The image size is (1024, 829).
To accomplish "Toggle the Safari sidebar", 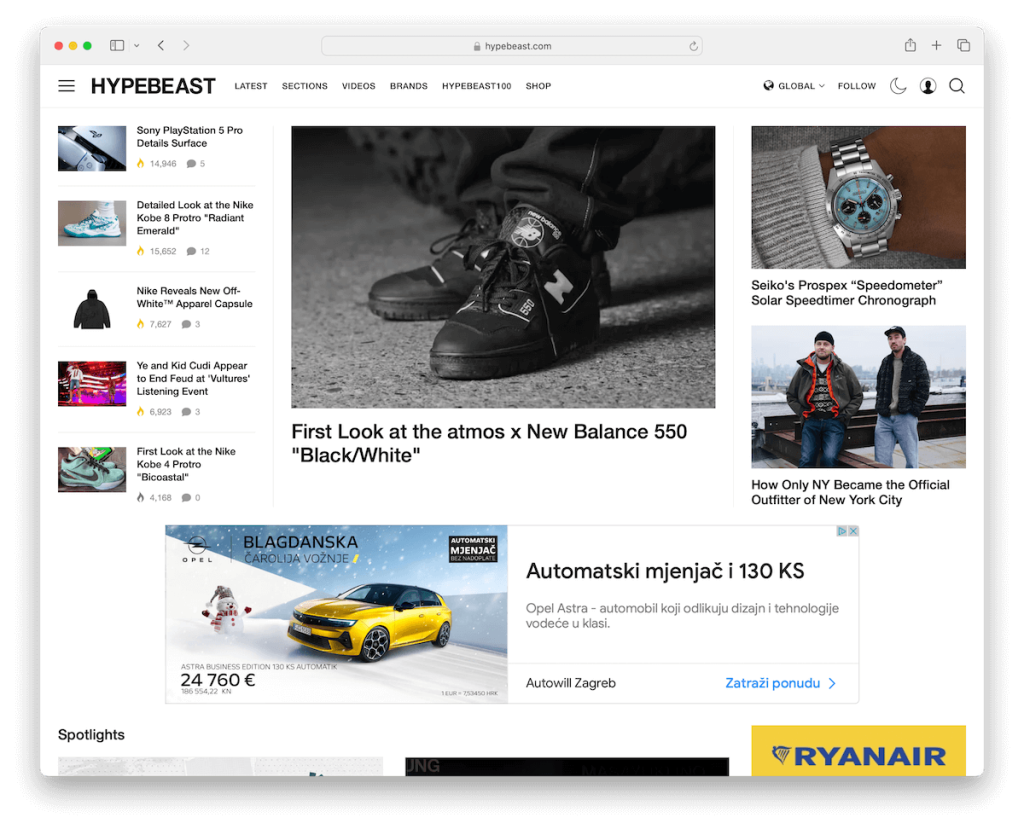I will (117, 45).
